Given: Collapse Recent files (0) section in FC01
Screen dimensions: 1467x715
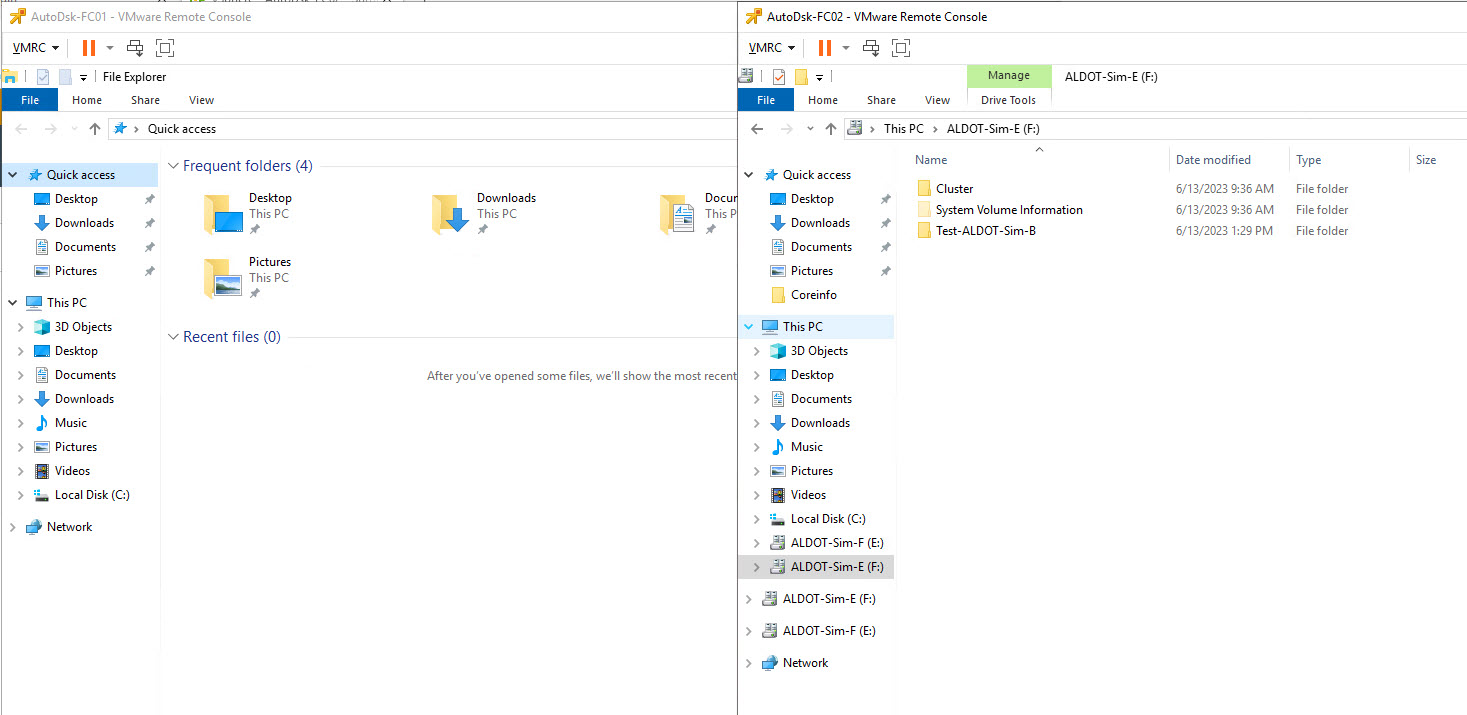Looking at the screenshot, I should coord(173,337).
